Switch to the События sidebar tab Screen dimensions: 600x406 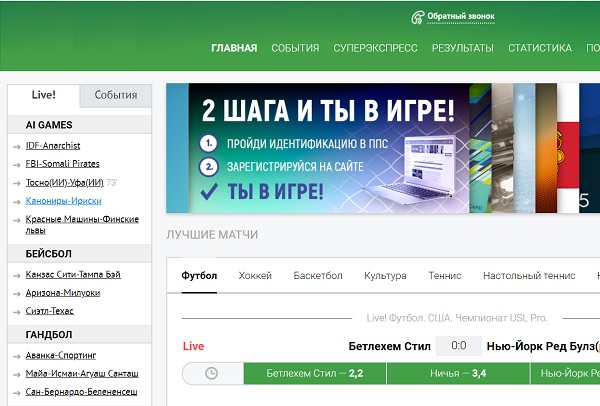point(116,95)
